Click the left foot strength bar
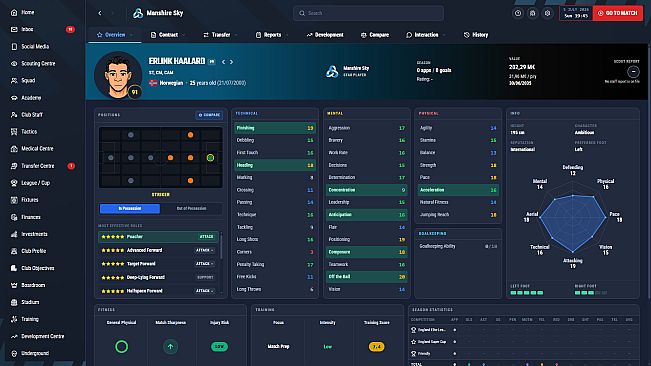This screenshot has width=651, height=366. point(526,293)
